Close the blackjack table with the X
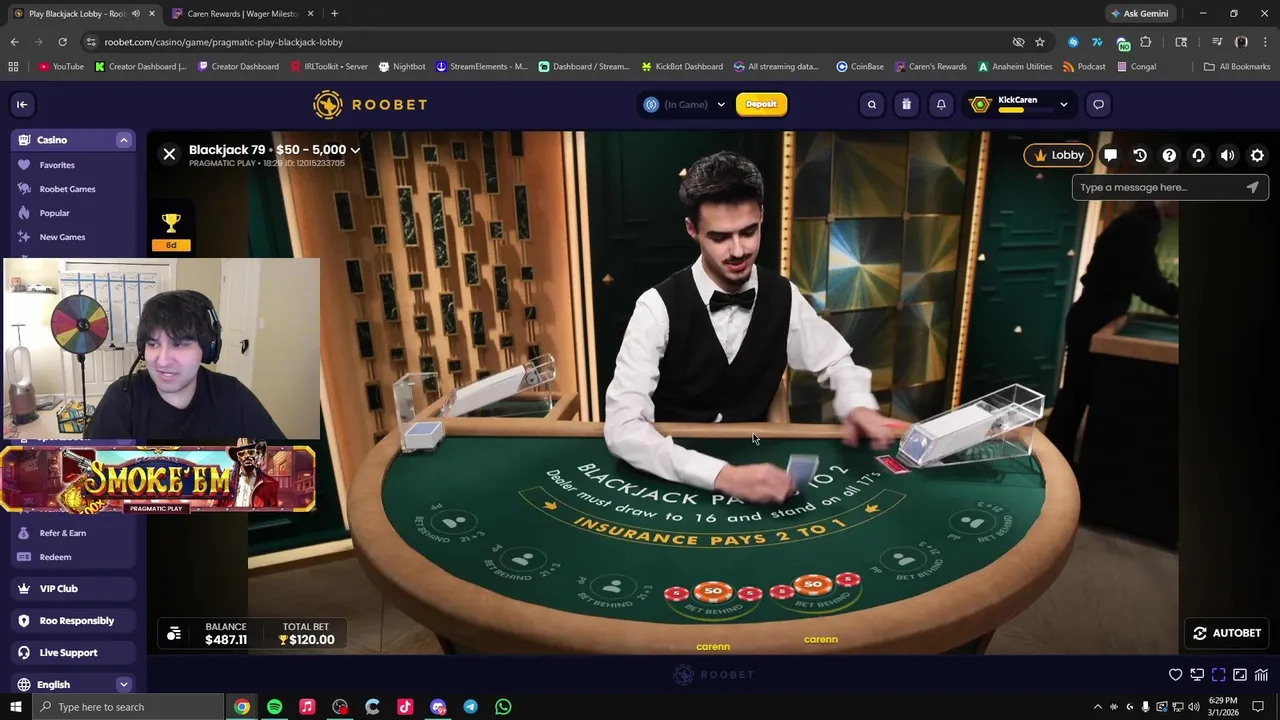Screen dimensions: 1280x720 [x=169, y=154]
